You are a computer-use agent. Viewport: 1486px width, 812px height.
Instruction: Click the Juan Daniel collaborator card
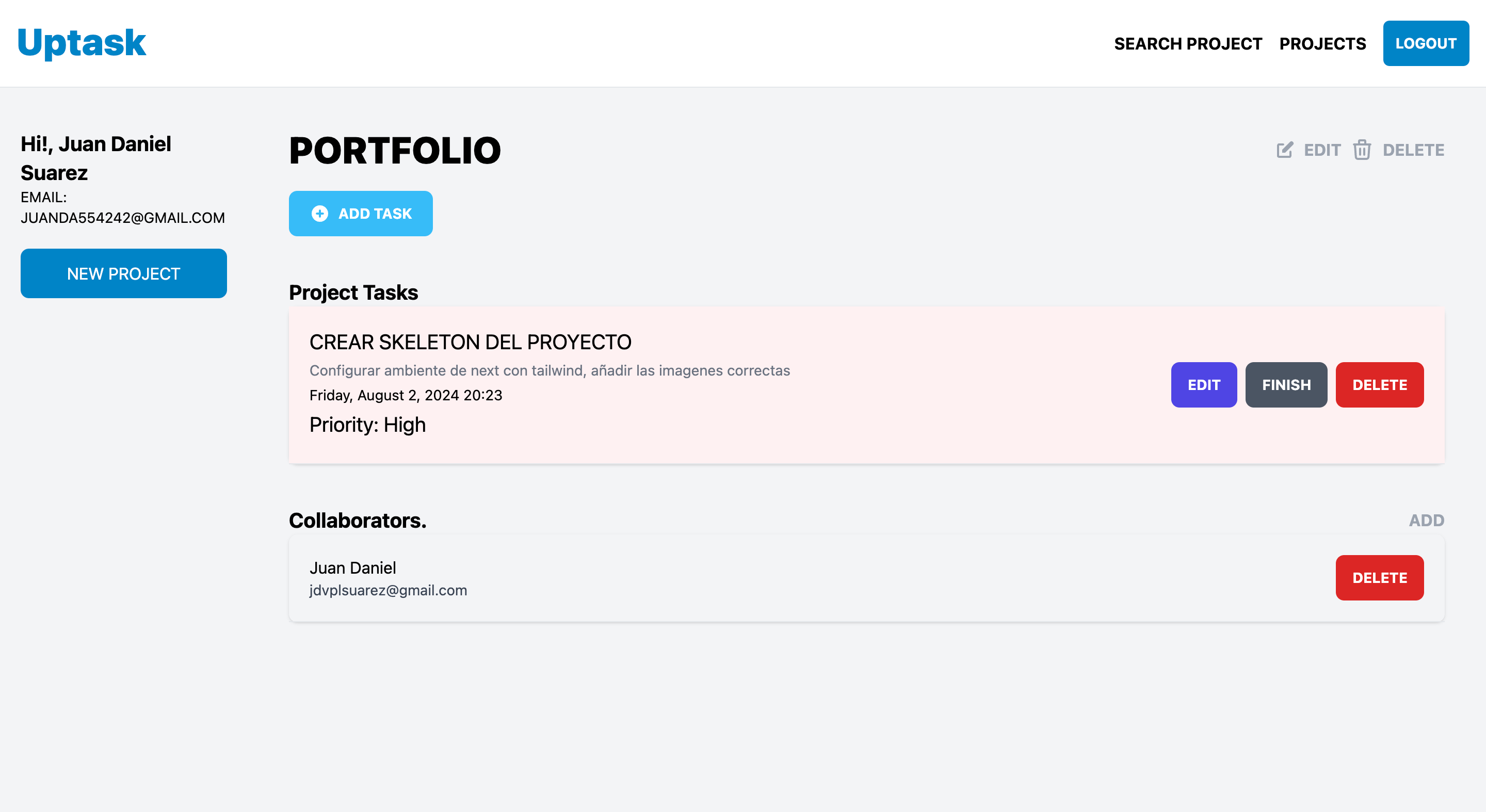tap(866, 577)
